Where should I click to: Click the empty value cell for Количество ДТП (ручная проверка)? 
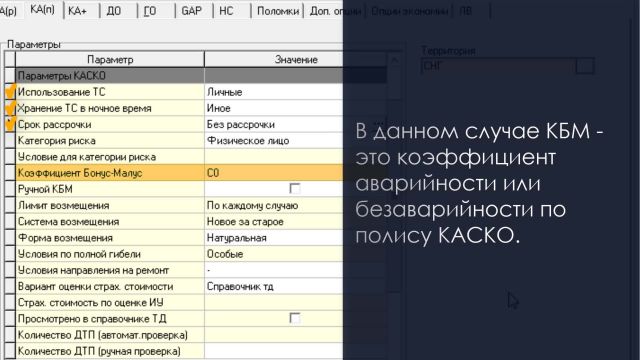click(273, 351)
